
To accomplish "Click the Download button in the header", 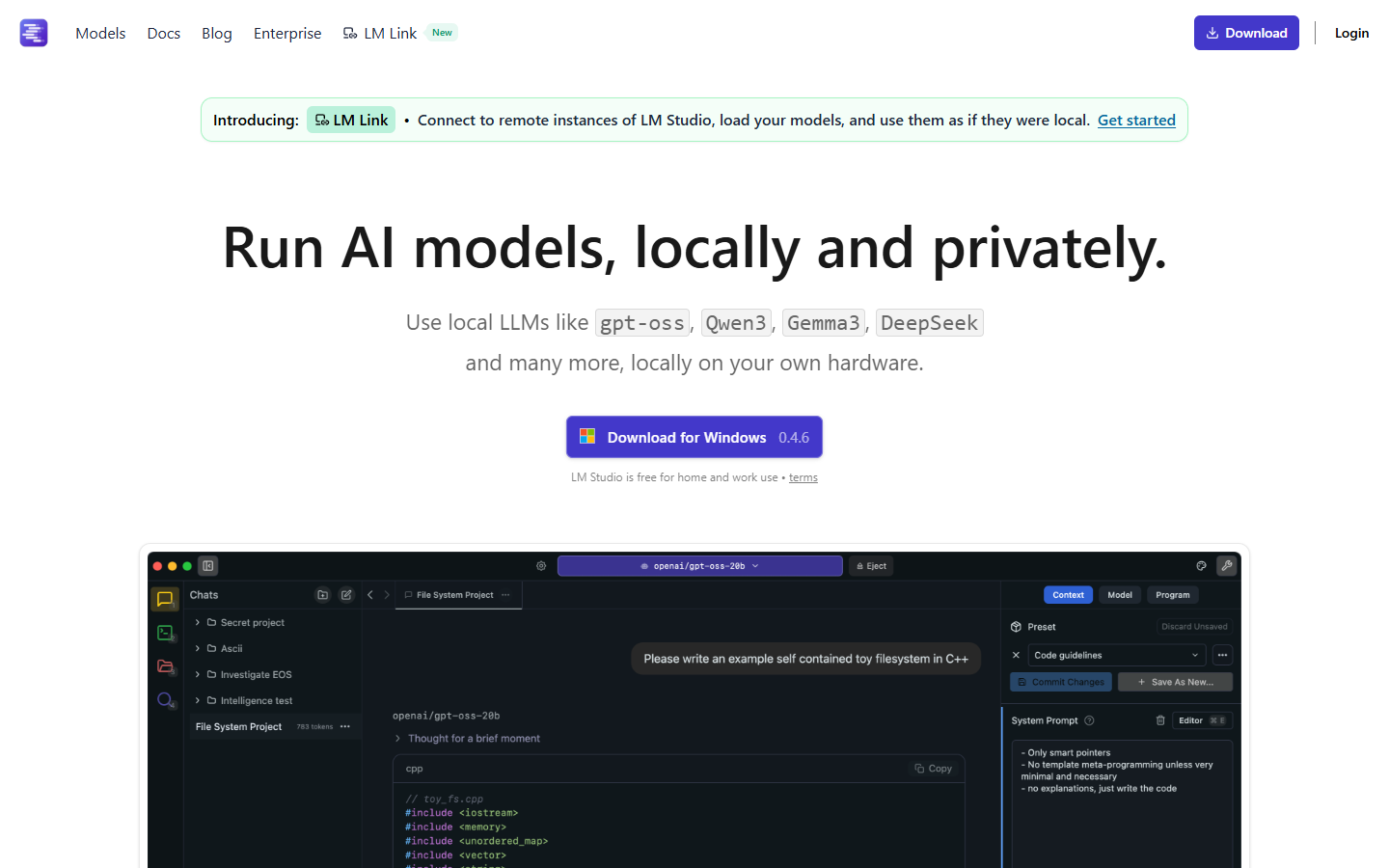I will 1246,33.
